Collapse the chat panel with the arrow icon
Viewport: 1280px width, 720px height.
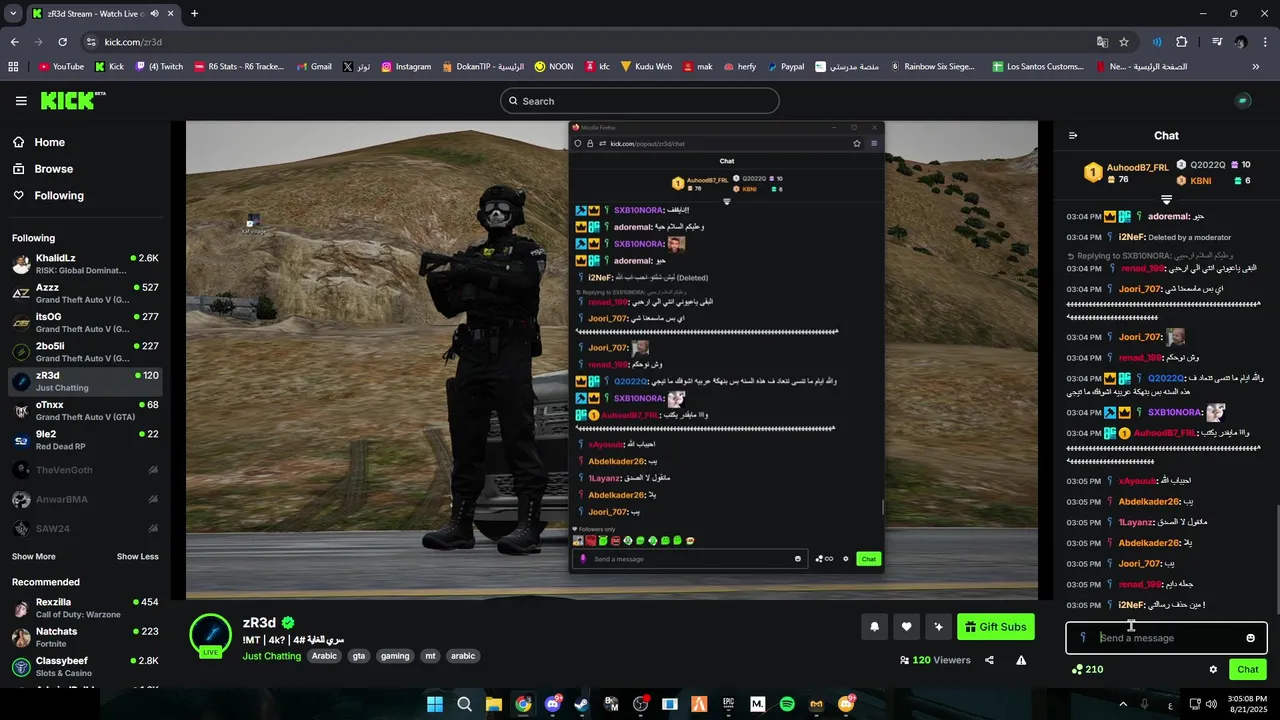pyautogui.click(x=1073, y=136)
